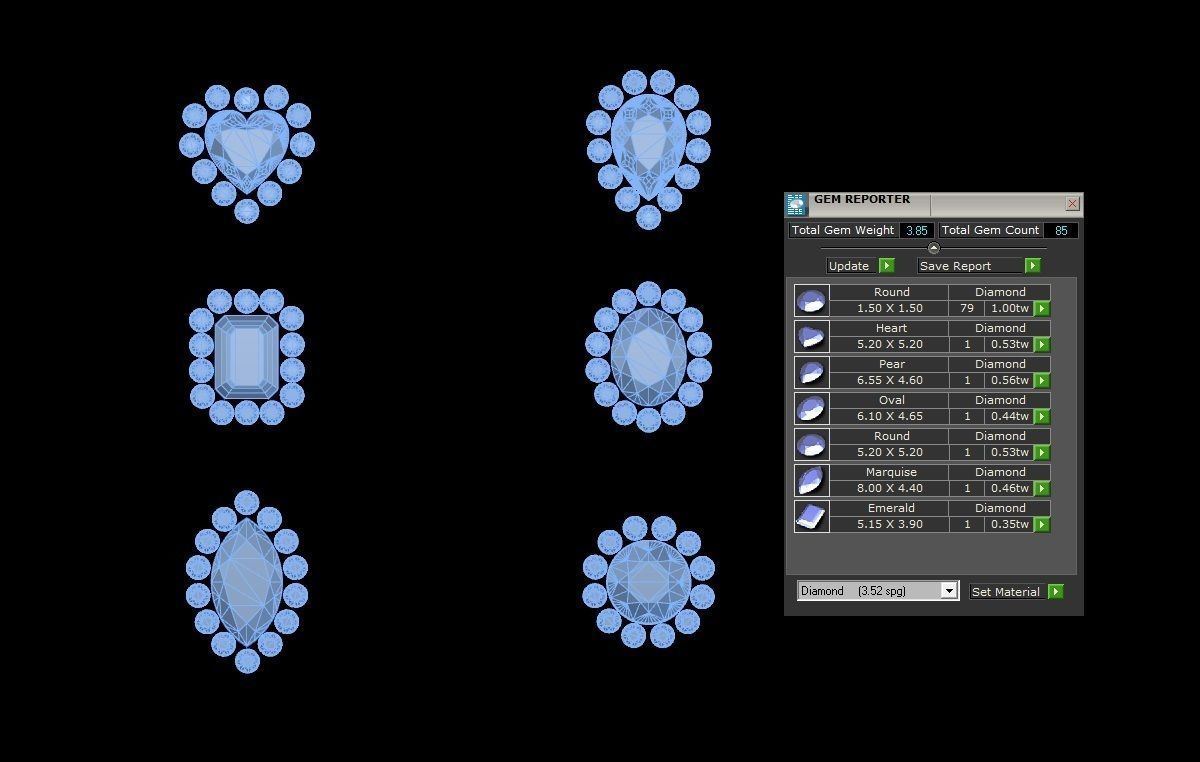This screenshot has height=762, width=1200.
Task: Click the '0.44tw' weight cell
Action: pos(1009,417)
